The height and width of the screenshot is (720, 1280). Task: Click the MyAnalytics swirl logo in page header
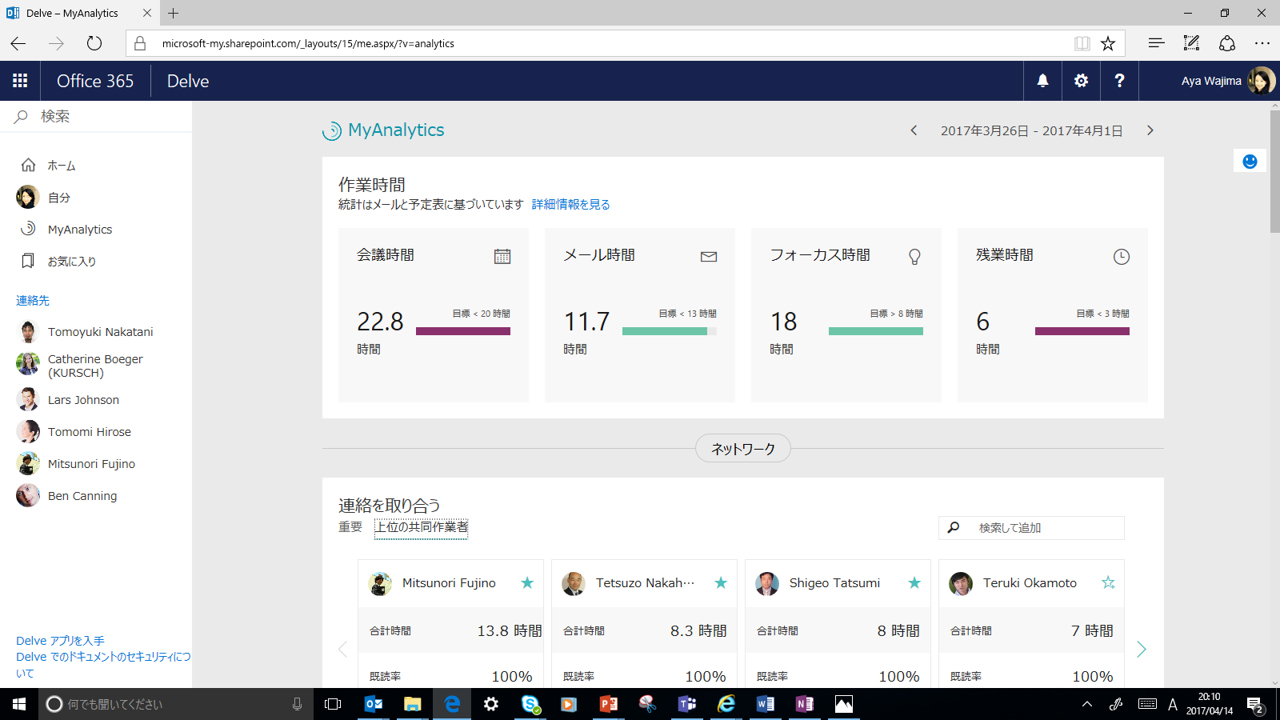332,131
